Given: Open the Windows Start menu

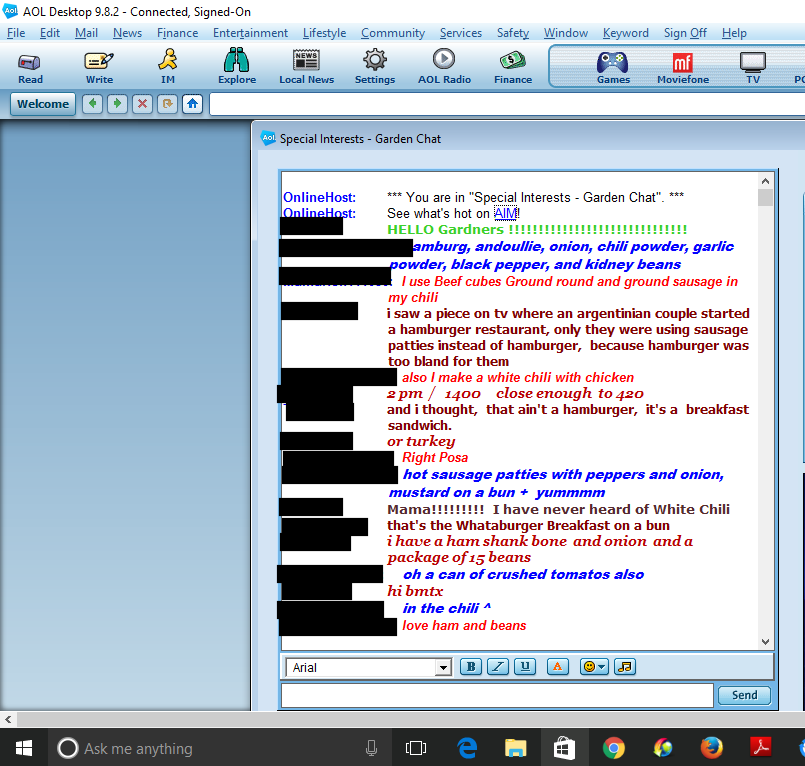Looking at the screenshot, I should click(x=24, y=748).
